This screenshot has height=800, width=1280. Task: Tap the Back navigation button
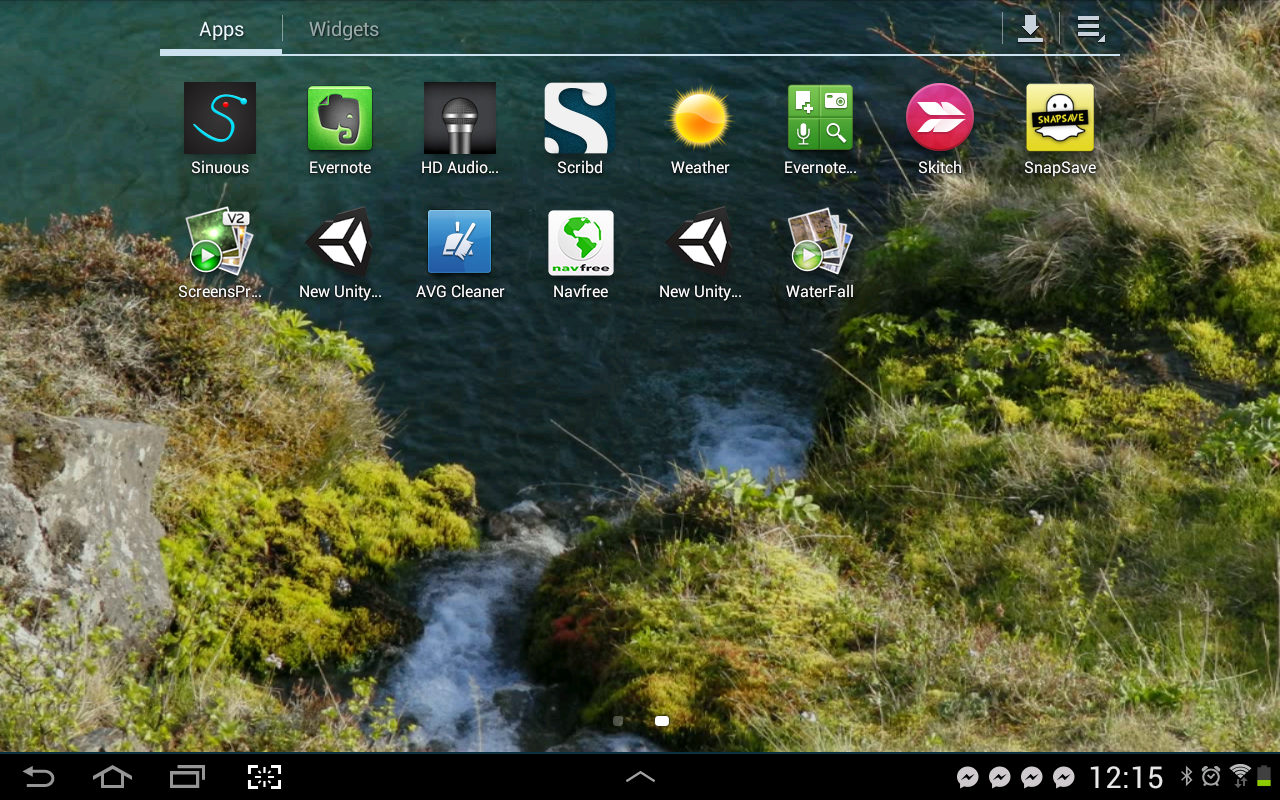pyautogui.click(x=39, y=777)
